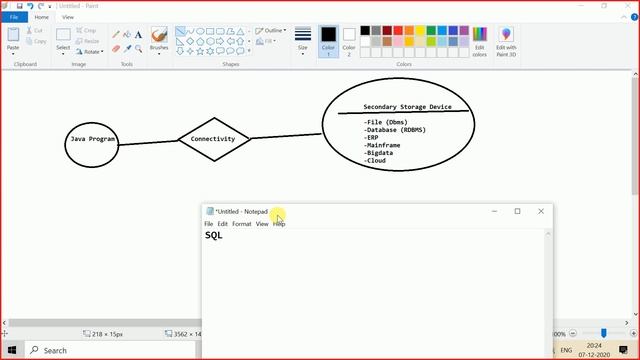Collapse the Paint ribbon chevron

[x=624, y=17]
